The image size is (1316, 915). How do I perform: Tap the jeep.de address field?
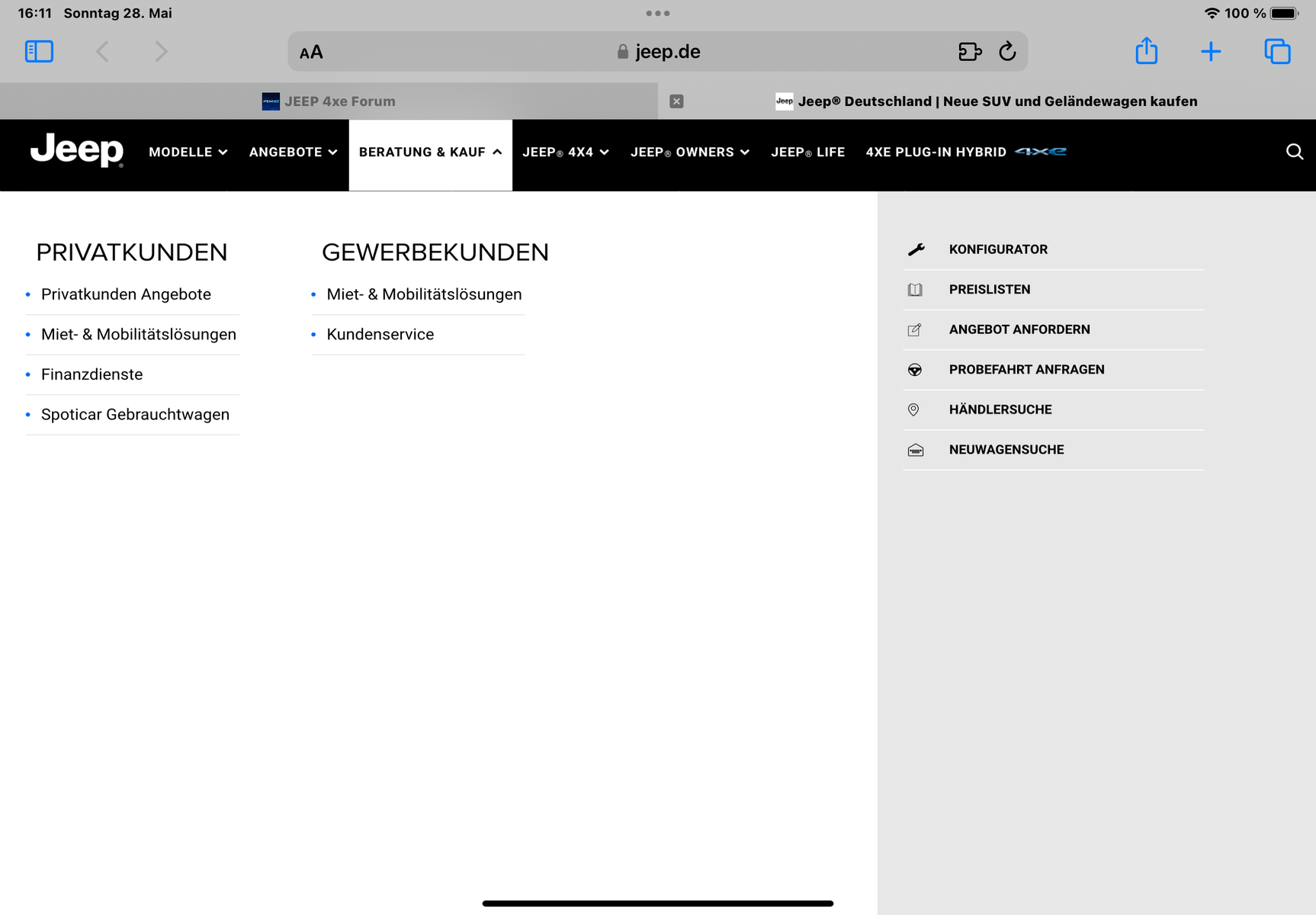tap(658, 51)
